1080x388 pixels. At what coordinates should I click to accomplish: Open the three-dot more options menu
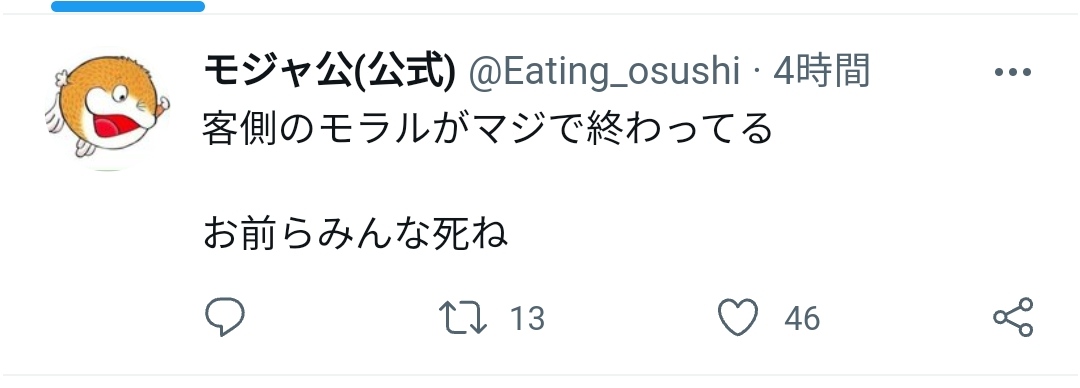coord(1013,72)
